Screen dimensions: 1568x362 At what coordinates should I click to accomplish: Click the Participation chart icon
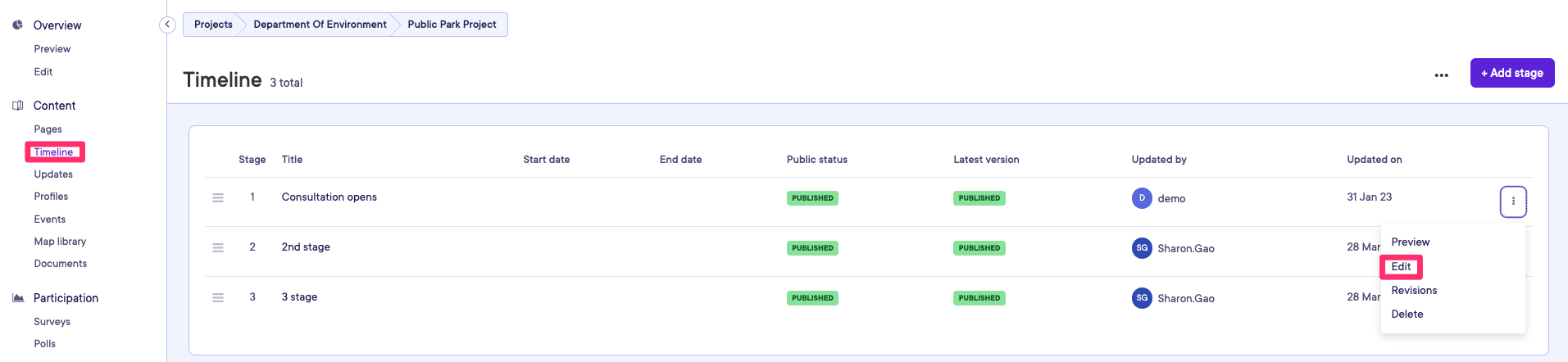click(17, 298)
